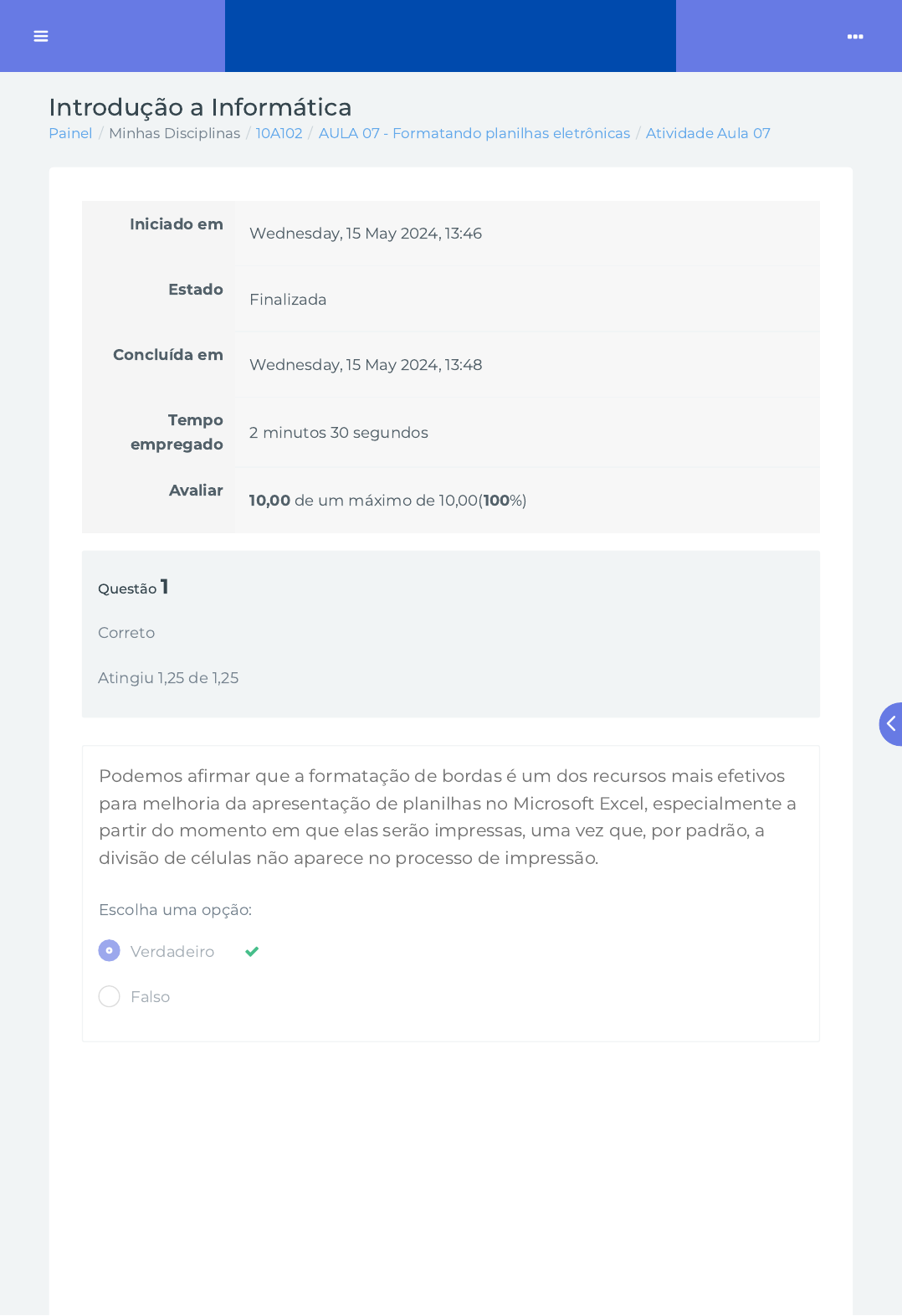Click the Falso answer label
The height and width of the screenshot is (1316, 902).
click(x=151, y=997)
